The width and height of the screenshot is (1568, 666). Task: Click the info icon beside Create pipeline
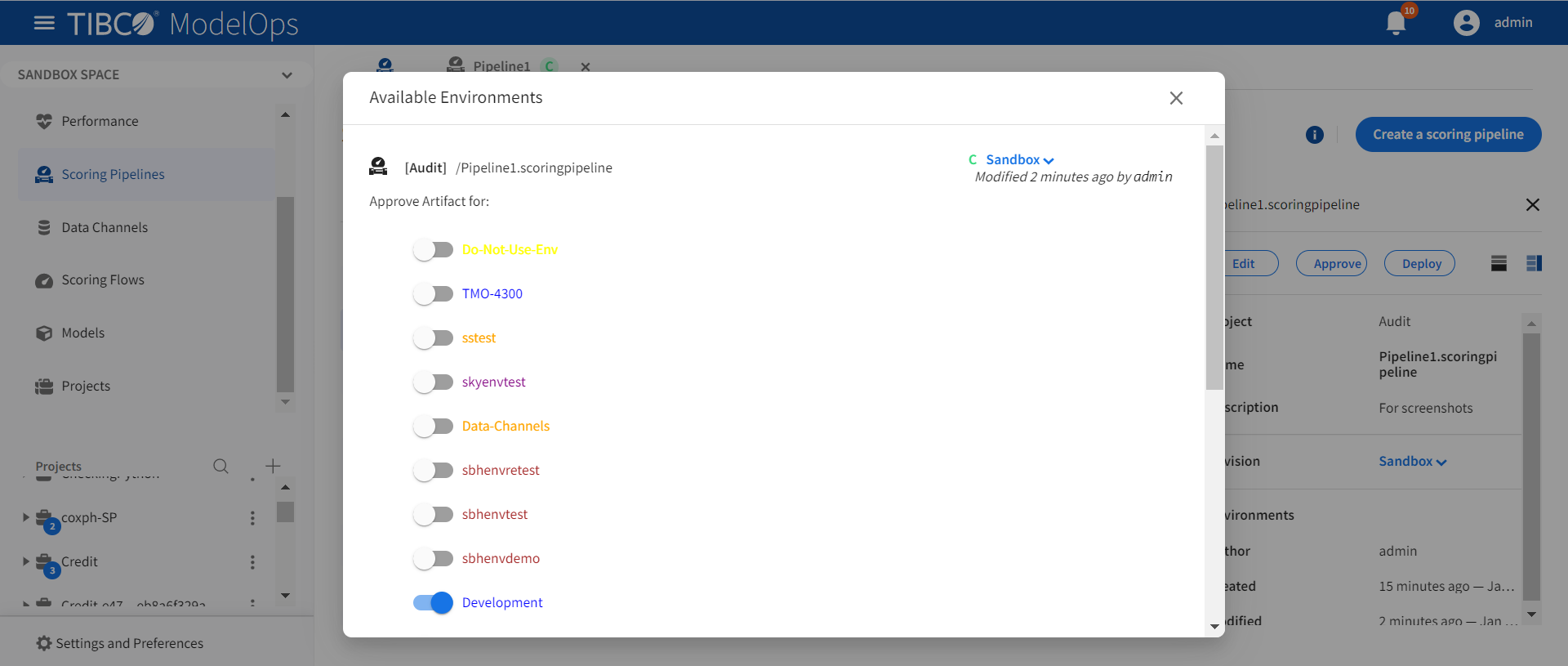point(1315,135)
